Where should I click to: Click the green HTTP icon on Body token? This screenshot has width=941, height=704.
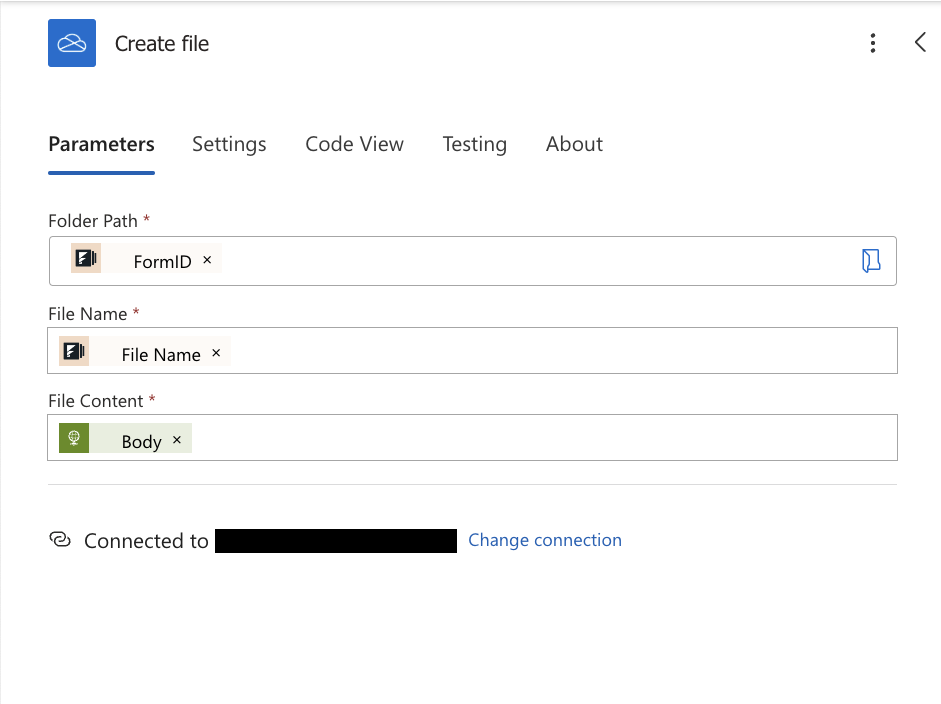74,438
